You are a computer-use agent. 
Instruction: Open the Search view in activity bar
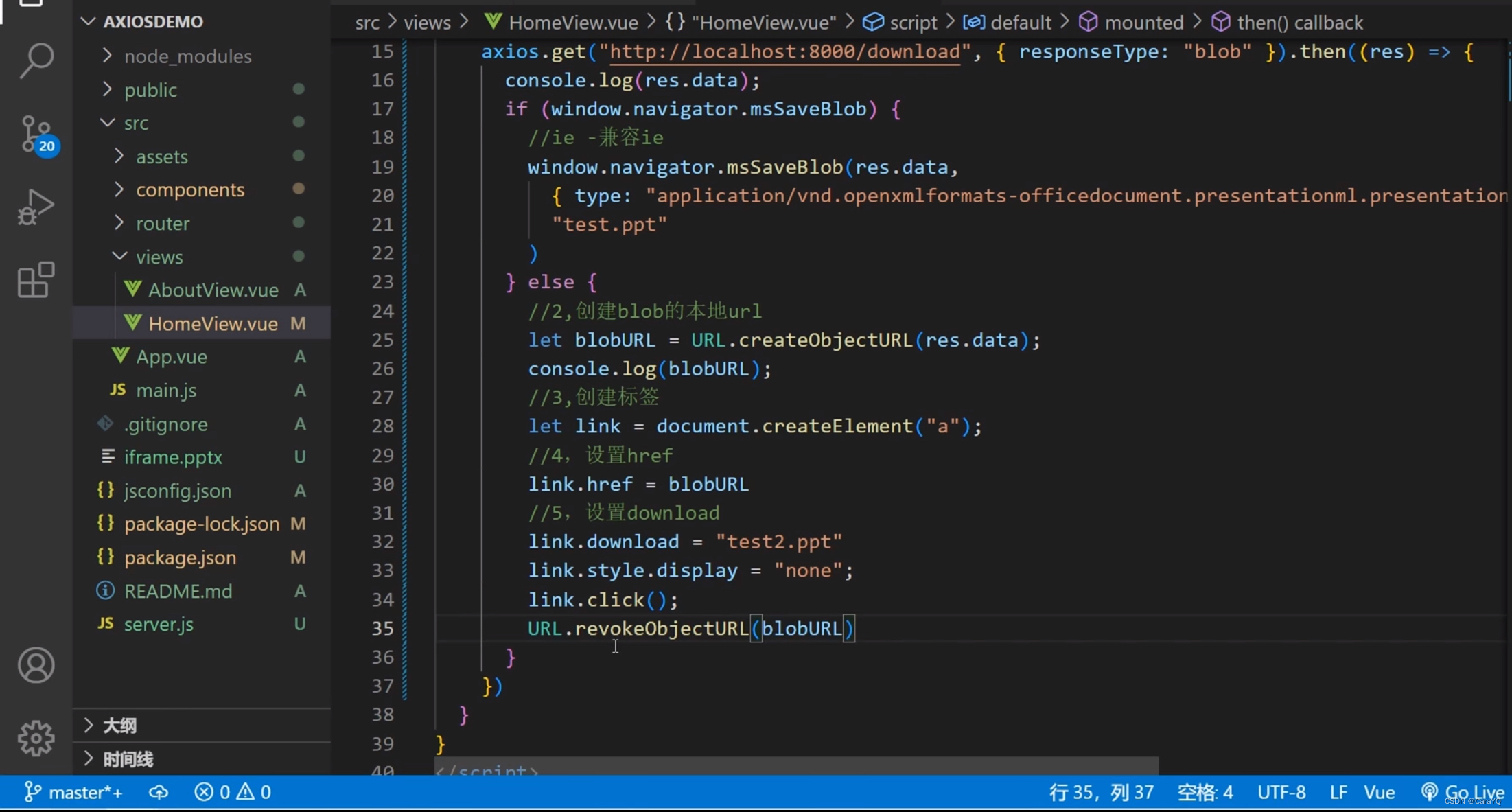pyautogui.click(x=36, y=60)
